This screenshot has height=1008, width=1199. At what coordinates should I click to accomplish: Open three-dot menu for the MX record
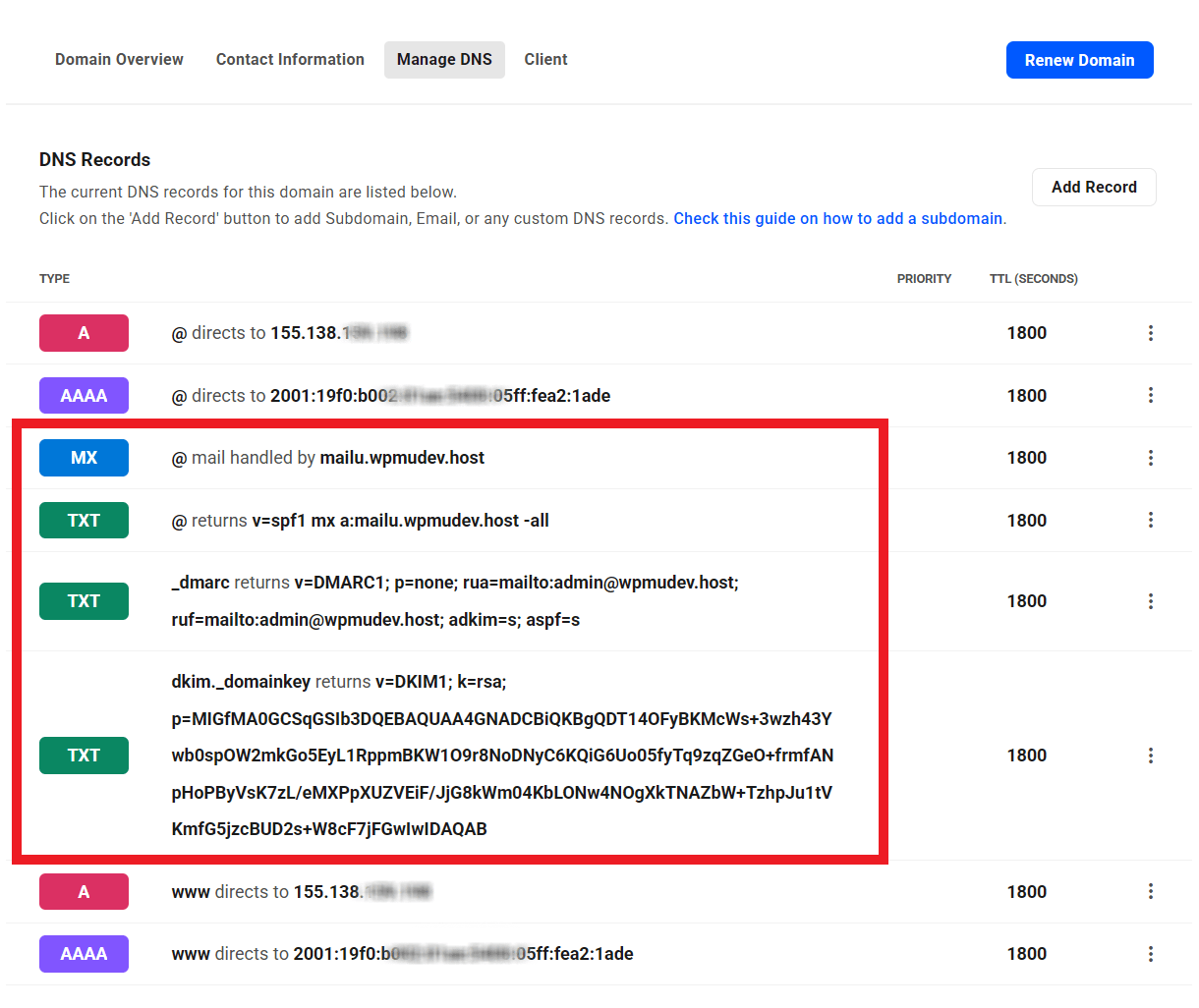(1150, 458)
